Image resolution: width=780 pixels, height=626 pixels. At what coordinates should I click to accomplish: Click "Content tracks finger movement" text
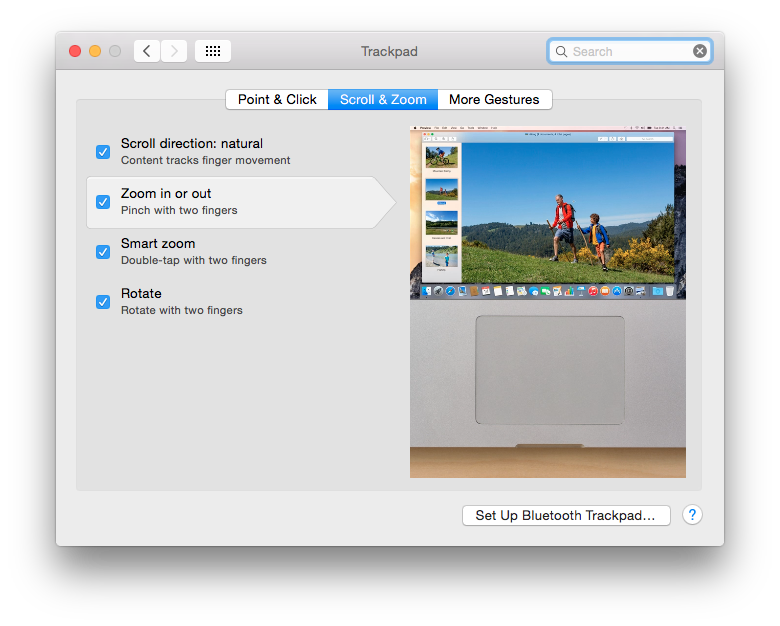[x=205, y=160]
